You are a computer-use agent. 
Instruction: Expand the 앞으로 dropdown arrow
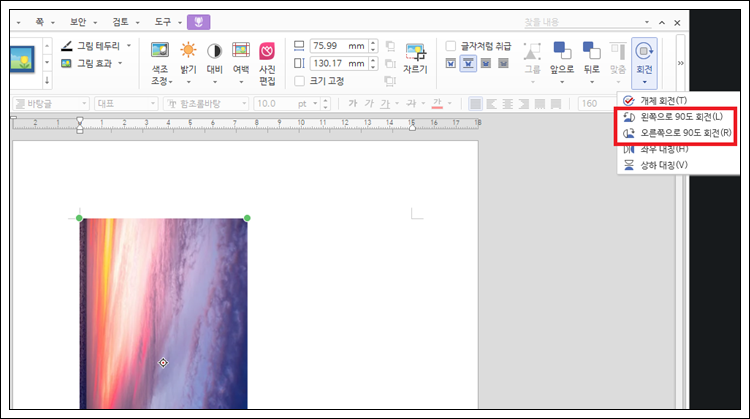click(562, 82)
